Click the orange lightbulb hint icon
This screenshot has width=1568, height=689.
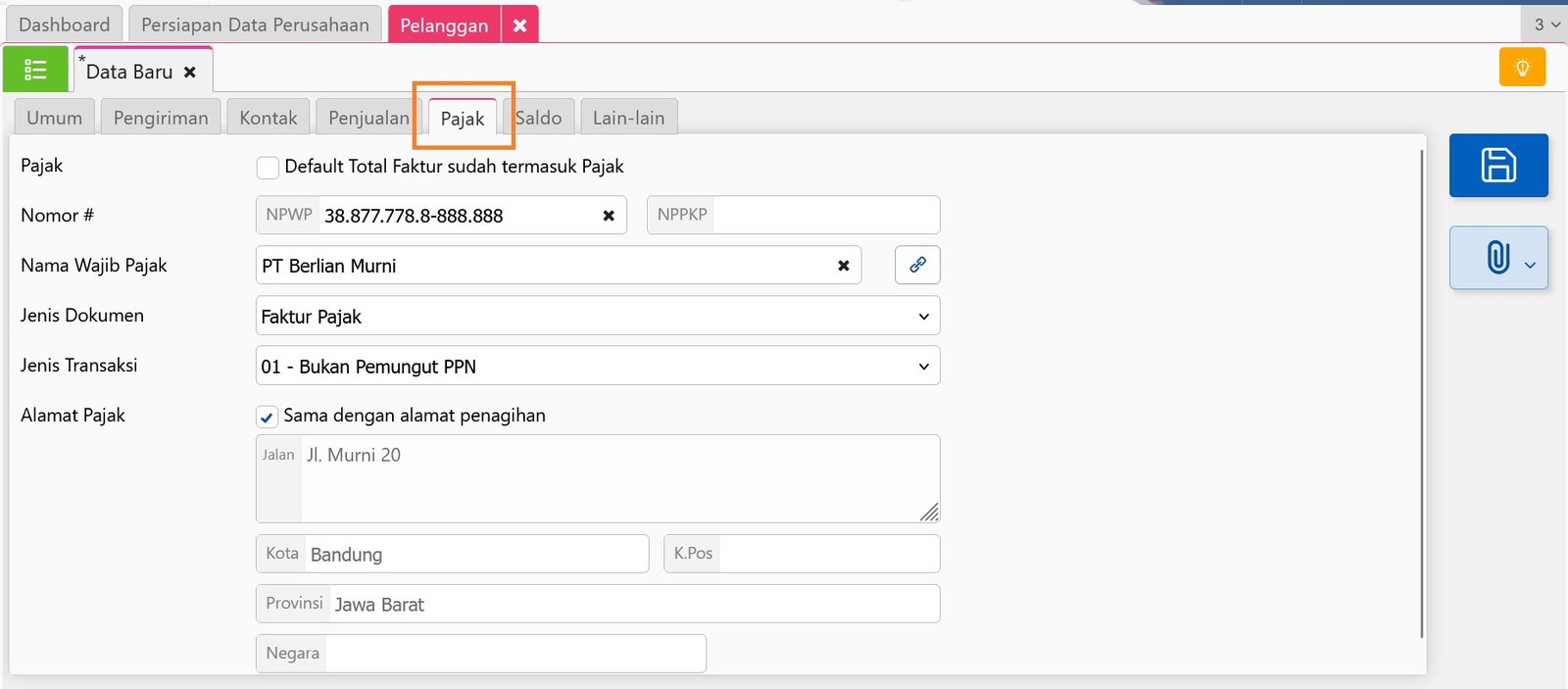pos(1522,68)
